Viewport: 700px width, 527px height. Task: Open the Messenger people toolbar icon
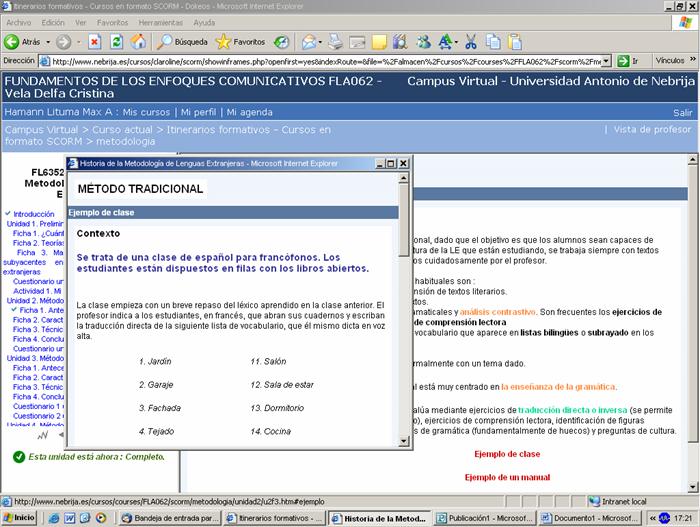coord(423,42)
